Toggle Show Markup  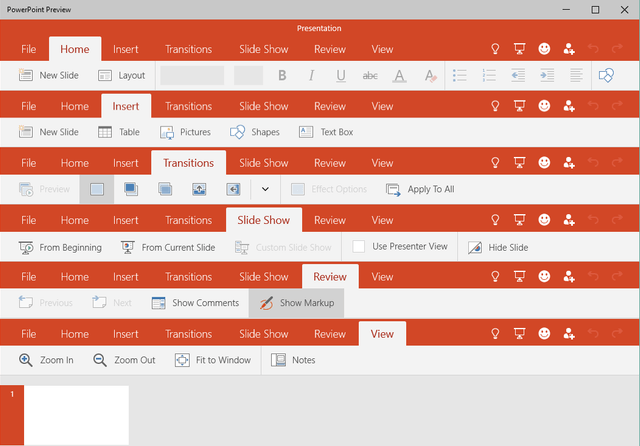pyautogui.click(x=296, y=303)
